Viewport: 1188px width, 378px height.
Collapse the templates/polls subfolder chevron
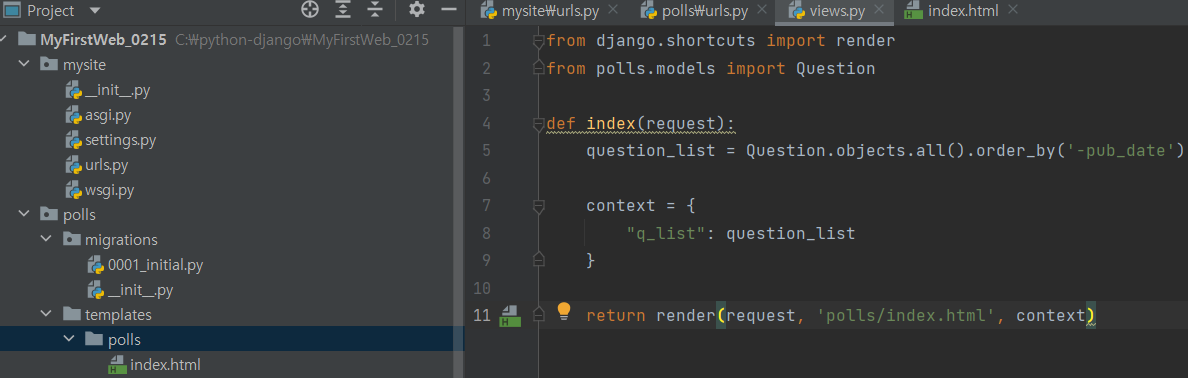[x=69, y=339]
